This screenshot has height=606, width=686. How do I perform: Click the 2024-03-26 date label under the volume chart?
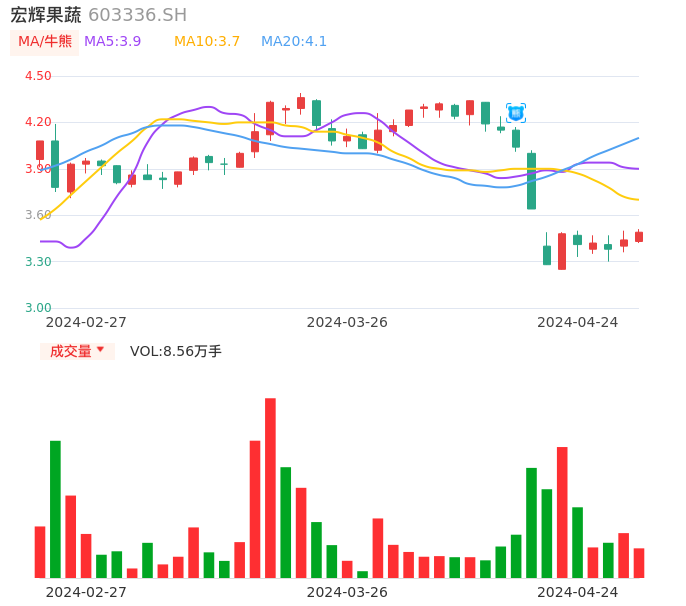tap(347, 591)
